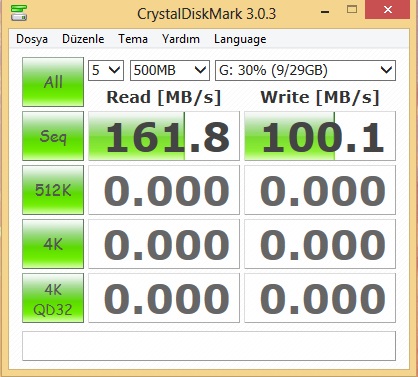The image size is (418, 377).
Task: Open the Yardım menu
Action: coord(181,39)
